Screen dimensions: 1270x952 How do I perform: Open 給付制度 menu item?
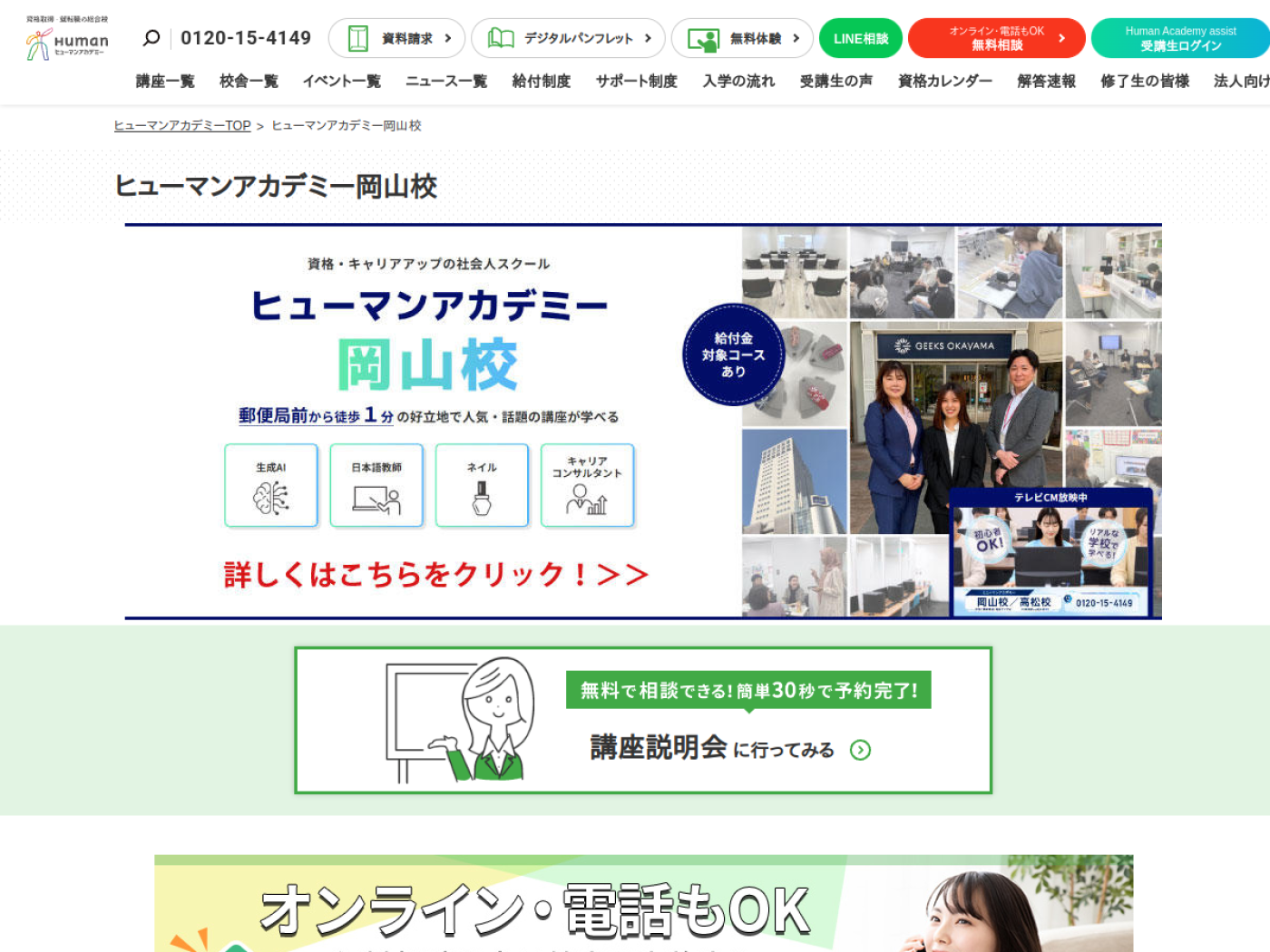click(x=541, y=81)
